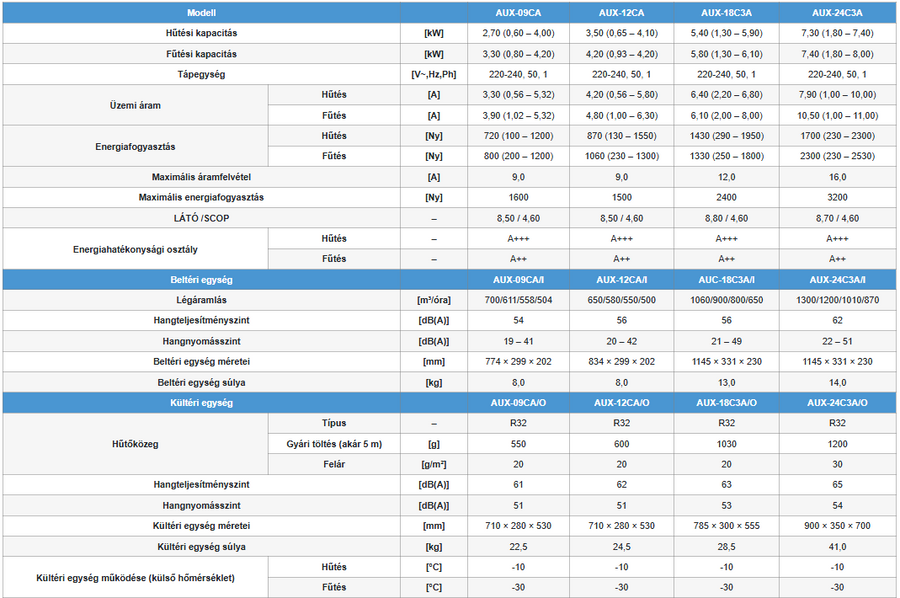The image size is (900, 598).
Task: Click the 41,0 outdoor weight value
Action: coord(837,547)
